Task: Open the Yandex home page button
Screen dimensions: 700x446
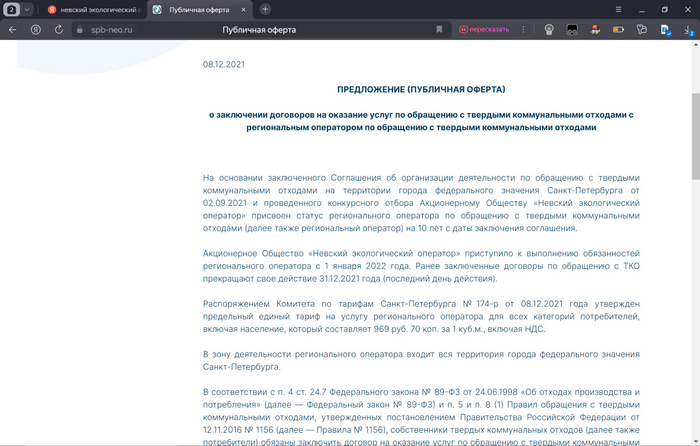Action: [x=36, y=29]
